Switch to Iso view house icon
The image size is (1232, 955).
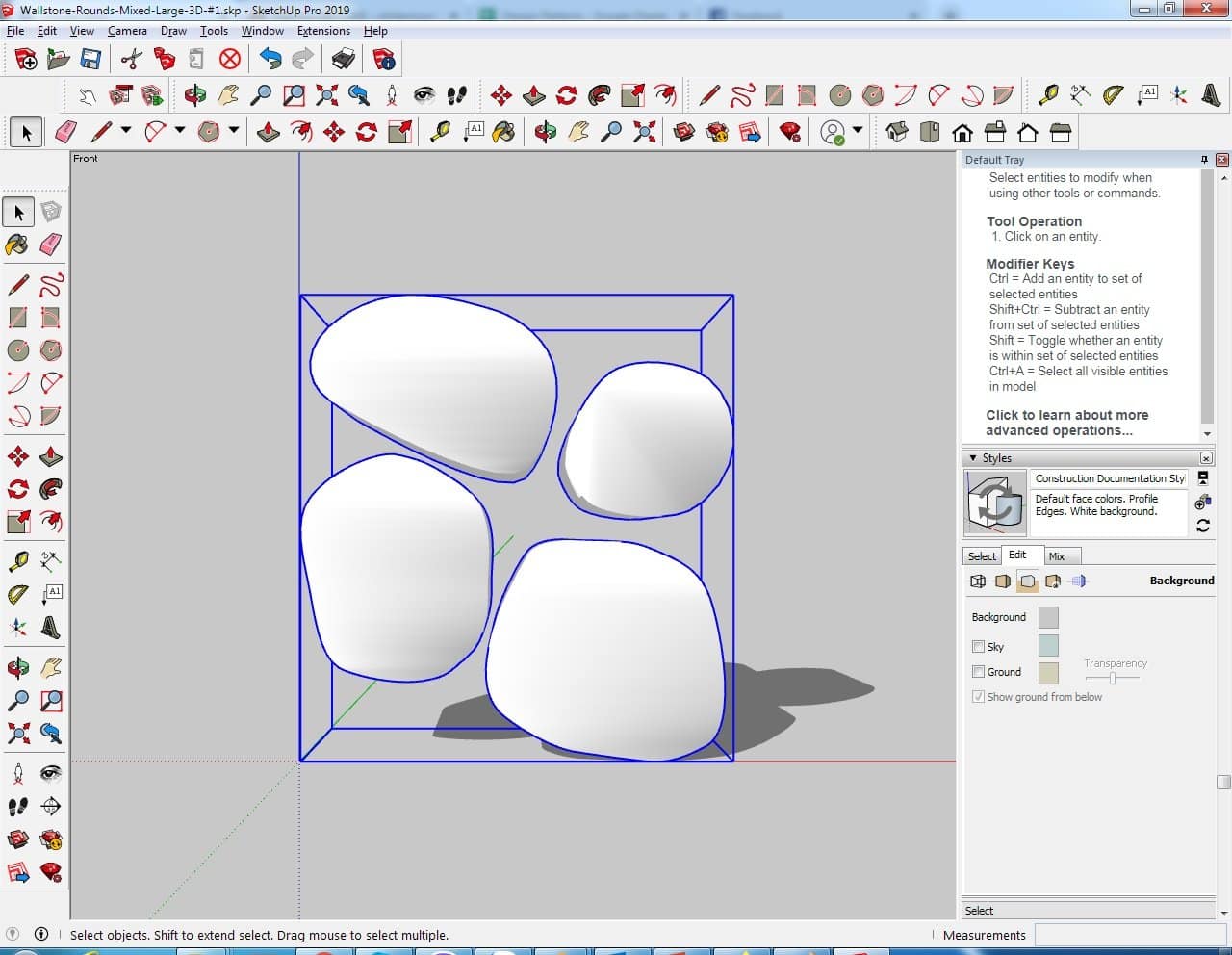point(897,132)
